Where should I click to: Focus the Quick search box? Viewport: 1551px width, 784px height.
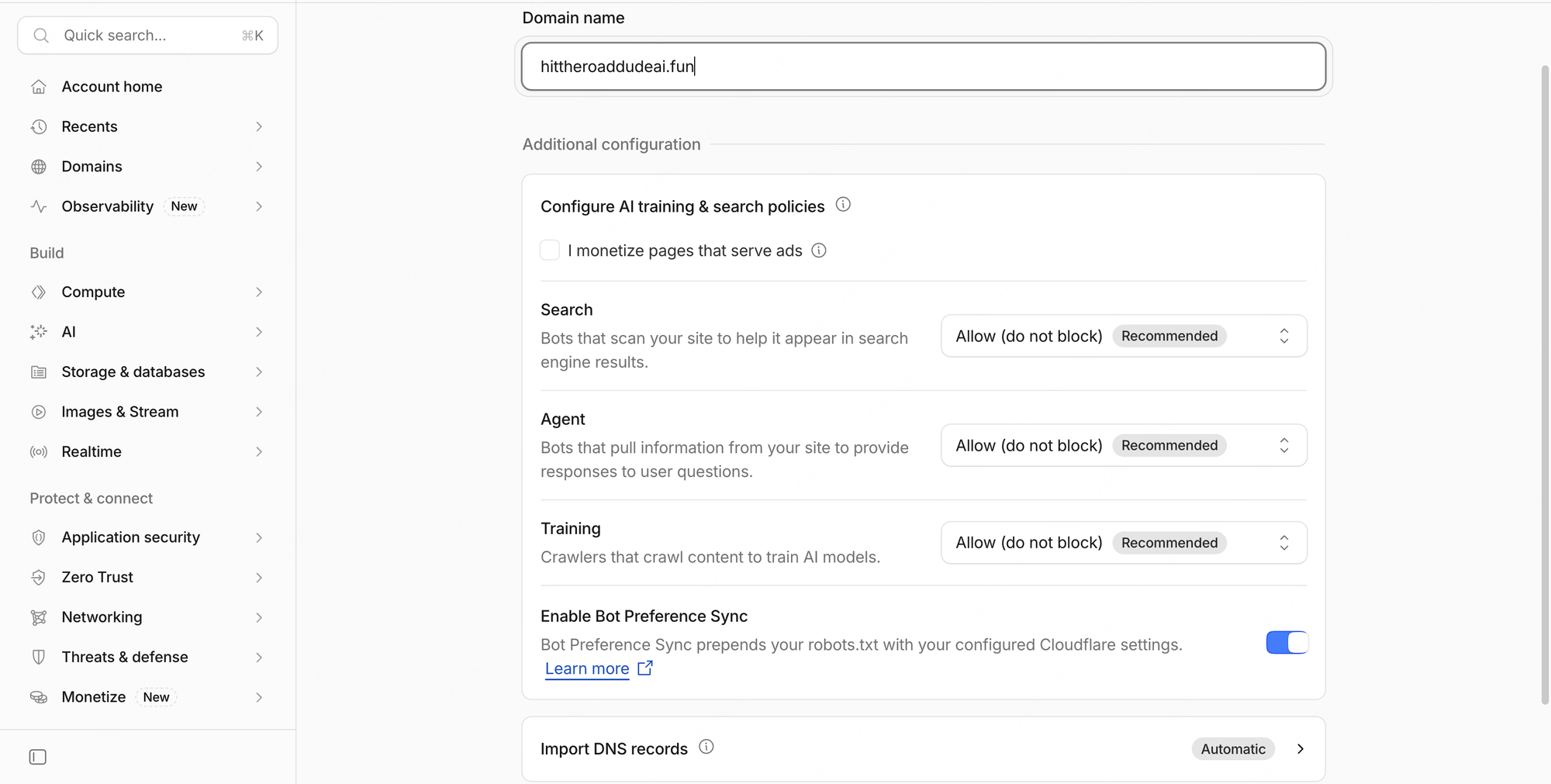pyautogui.click(x=147, y=36)
